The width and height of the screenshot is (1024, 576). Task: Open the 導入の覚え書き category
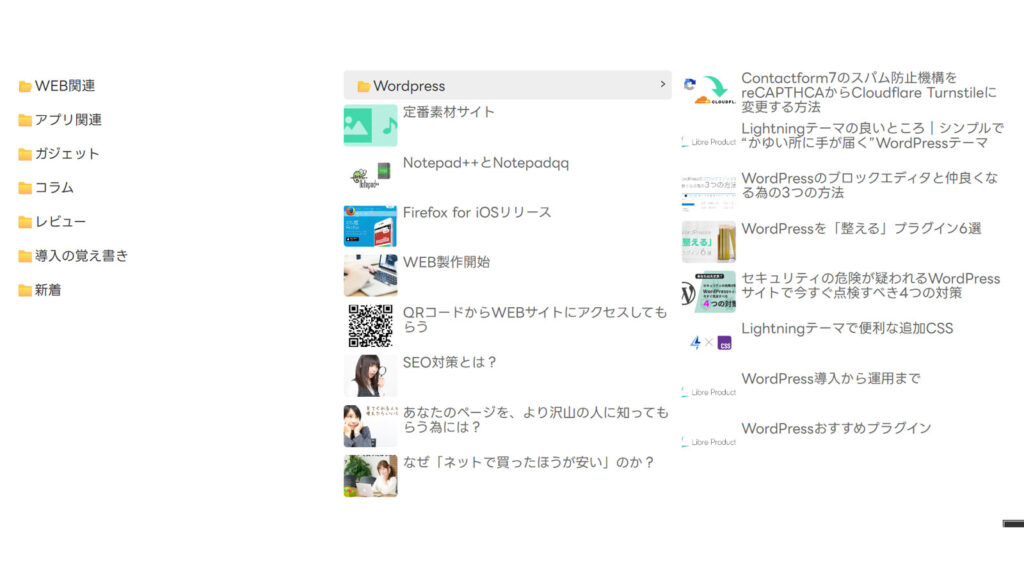[81, 256]
